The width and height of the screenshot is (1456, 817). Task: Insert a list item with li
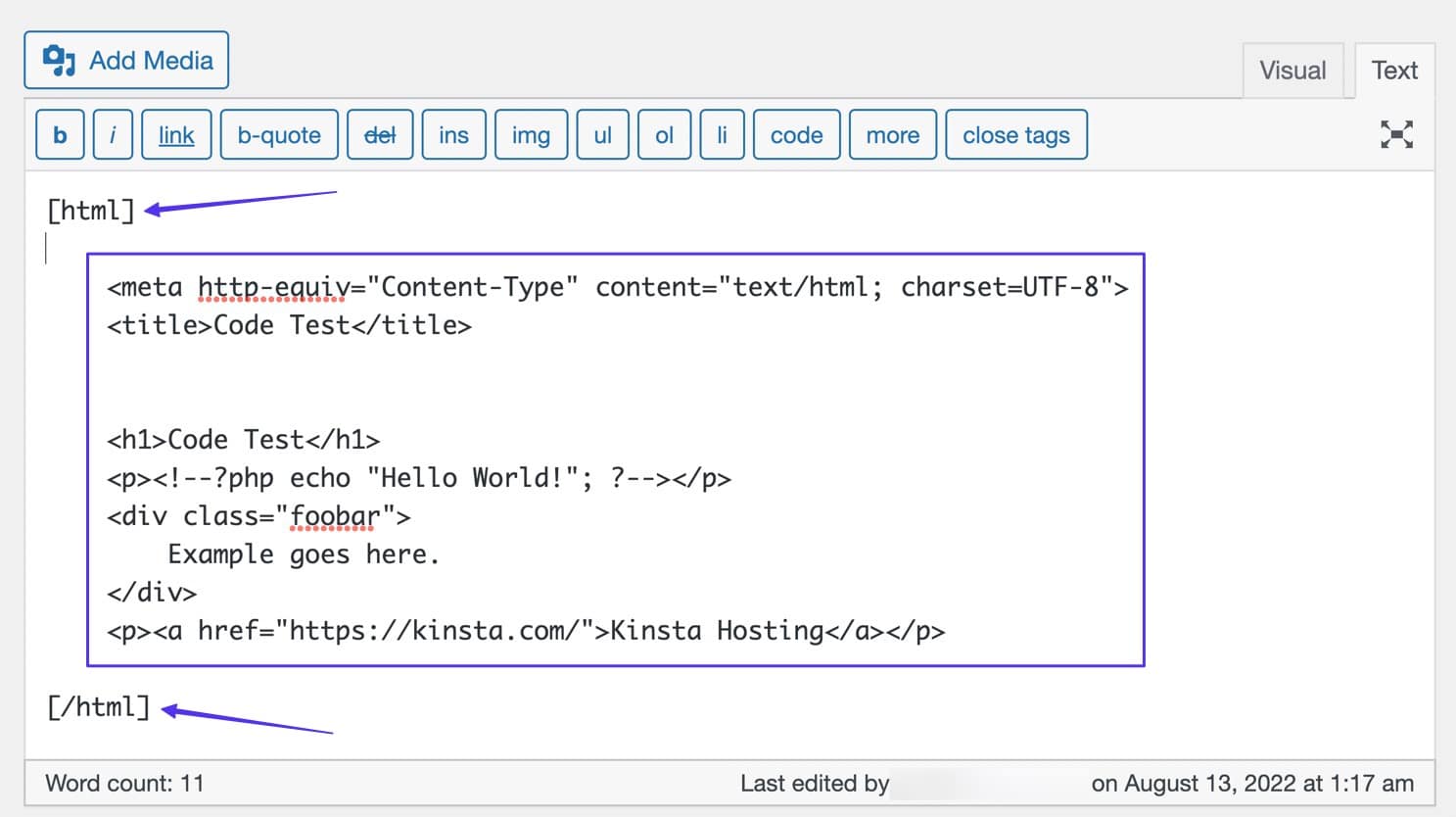click(722, 134)
